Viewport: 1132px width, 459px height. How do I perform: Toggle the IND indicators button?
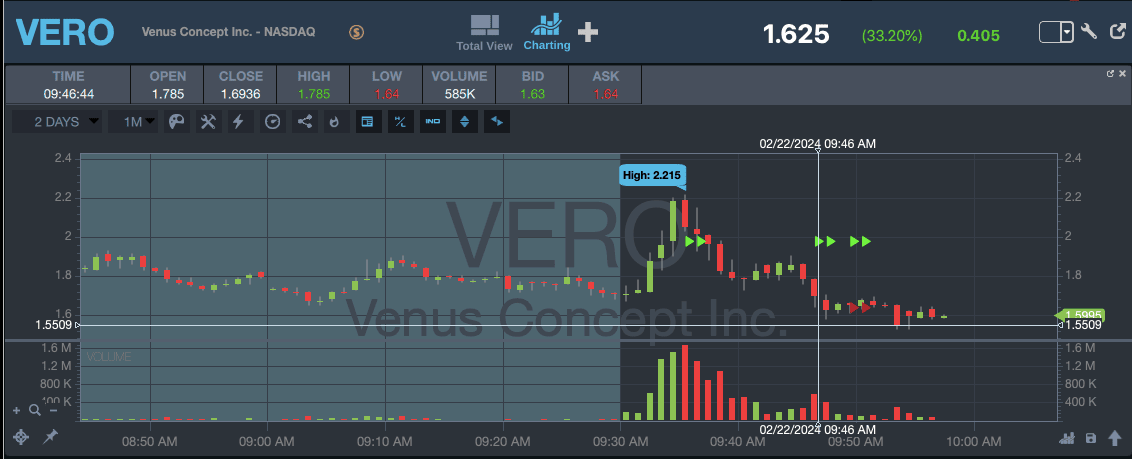432,122
